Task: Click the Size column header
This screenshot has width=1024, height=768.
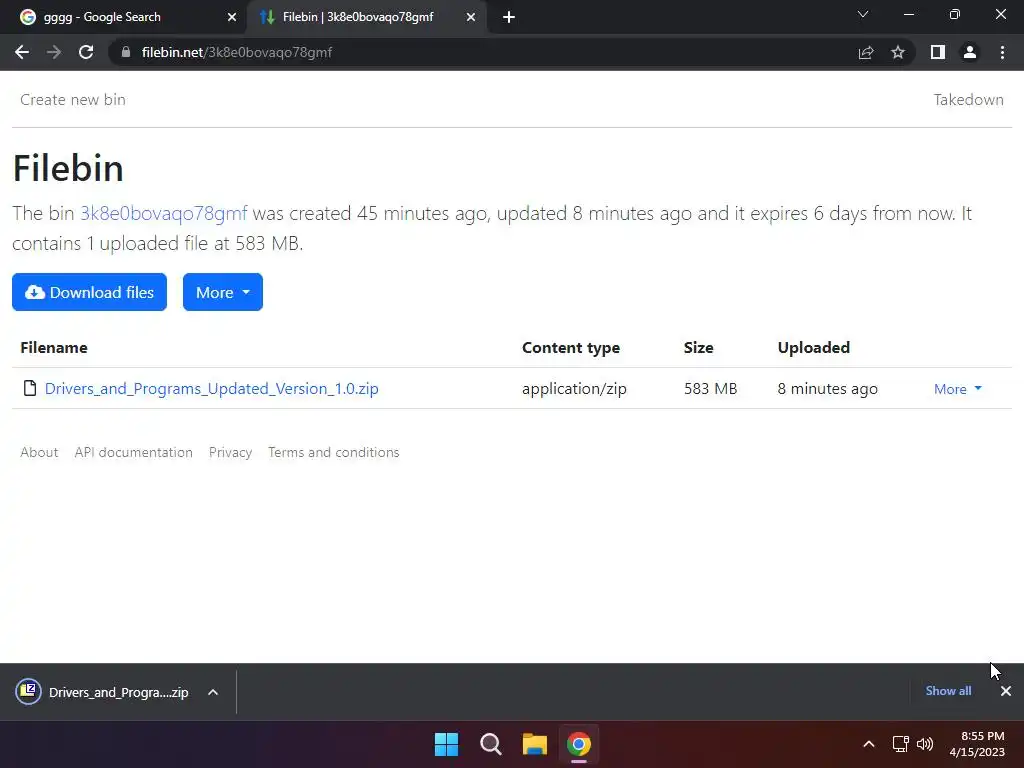Action: click(x=698, y=347)
